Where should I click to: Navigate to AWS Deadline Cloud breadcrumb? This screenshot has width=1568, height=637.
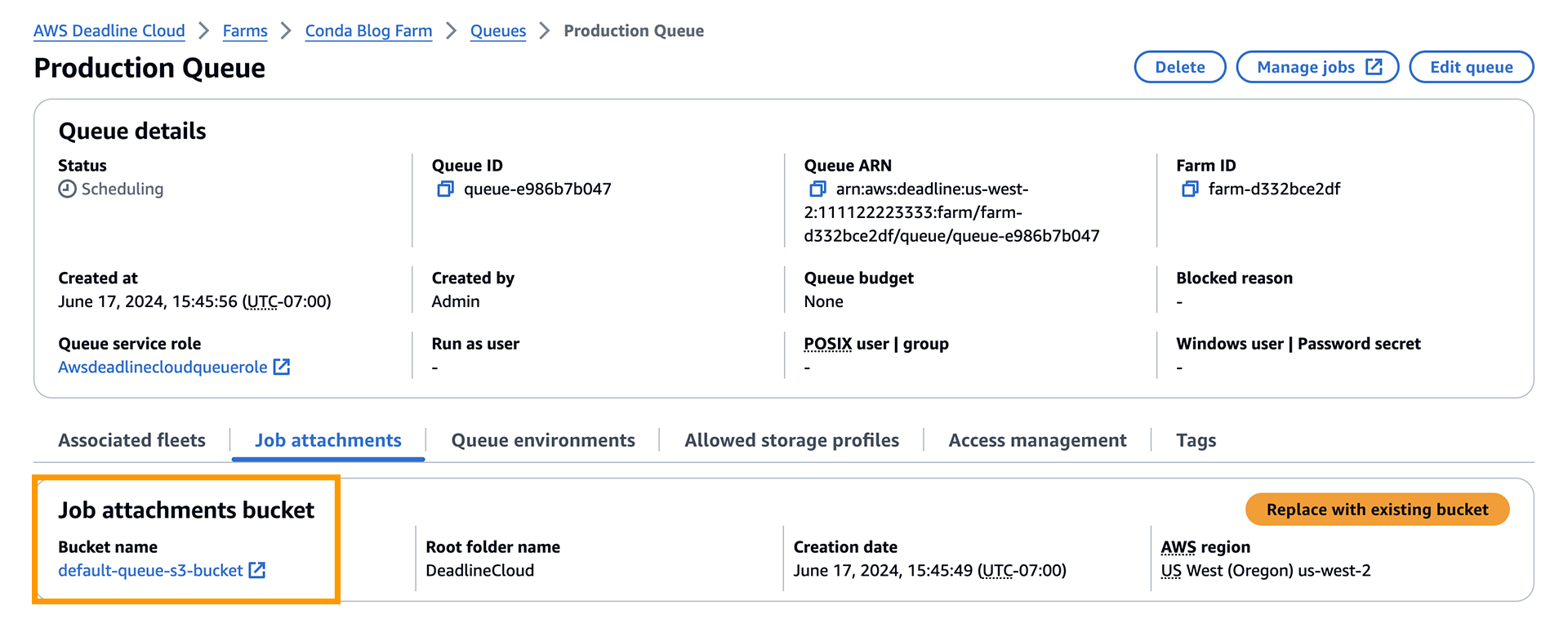109,31
